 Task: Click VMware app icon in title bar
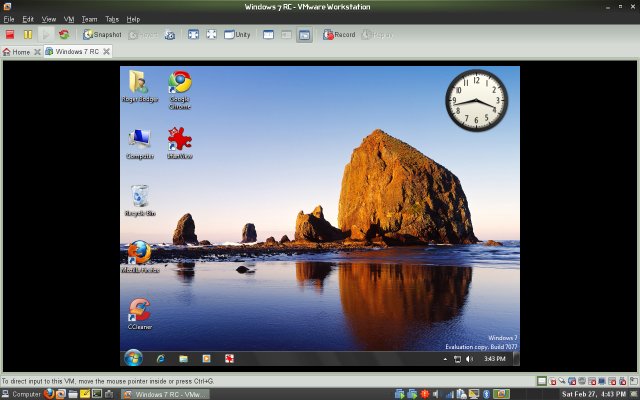[x=7, y=6]
